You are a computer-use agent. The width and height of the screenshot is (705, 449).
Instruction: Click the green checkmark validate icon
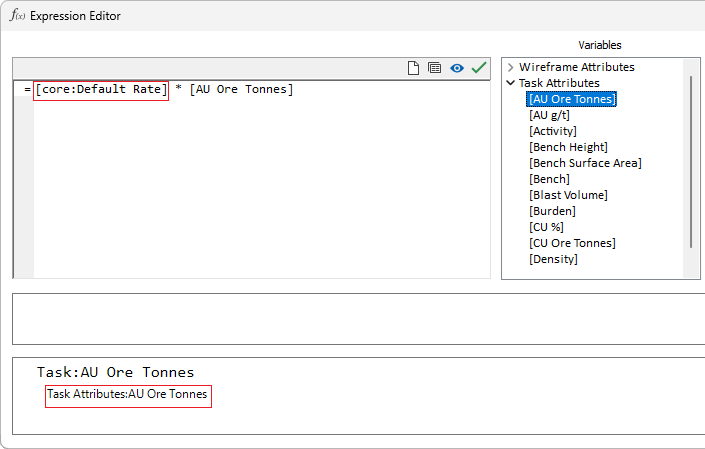[479, 68]
